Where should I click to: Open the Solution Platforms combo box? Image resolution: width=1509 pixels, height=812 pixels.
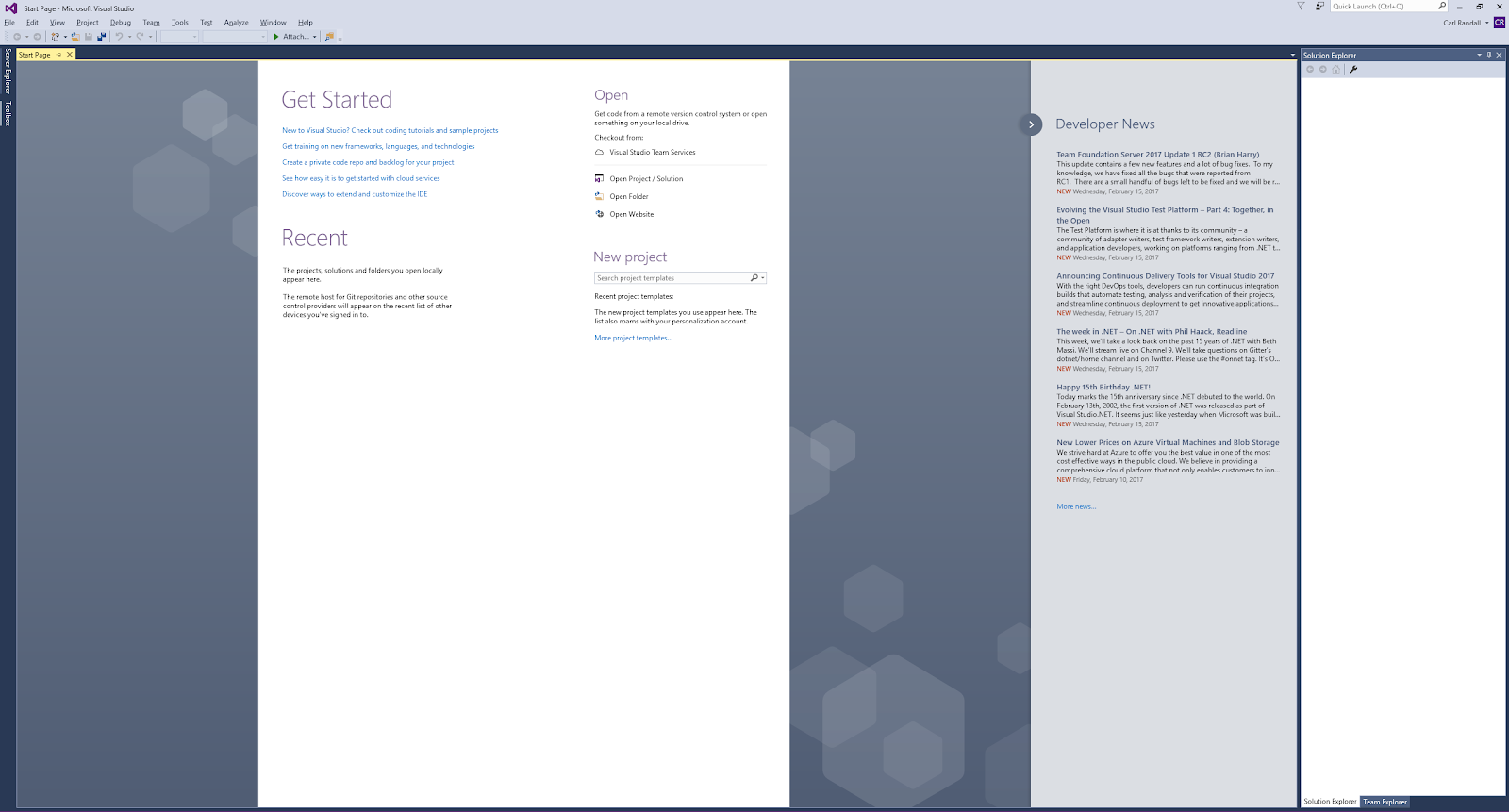click(235, 37)
